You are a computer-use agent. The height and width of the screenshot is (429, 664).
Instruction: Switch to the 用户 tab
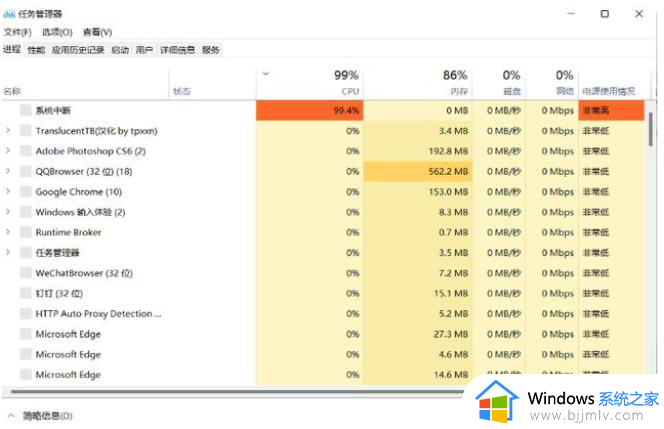[x=144, y=50]
